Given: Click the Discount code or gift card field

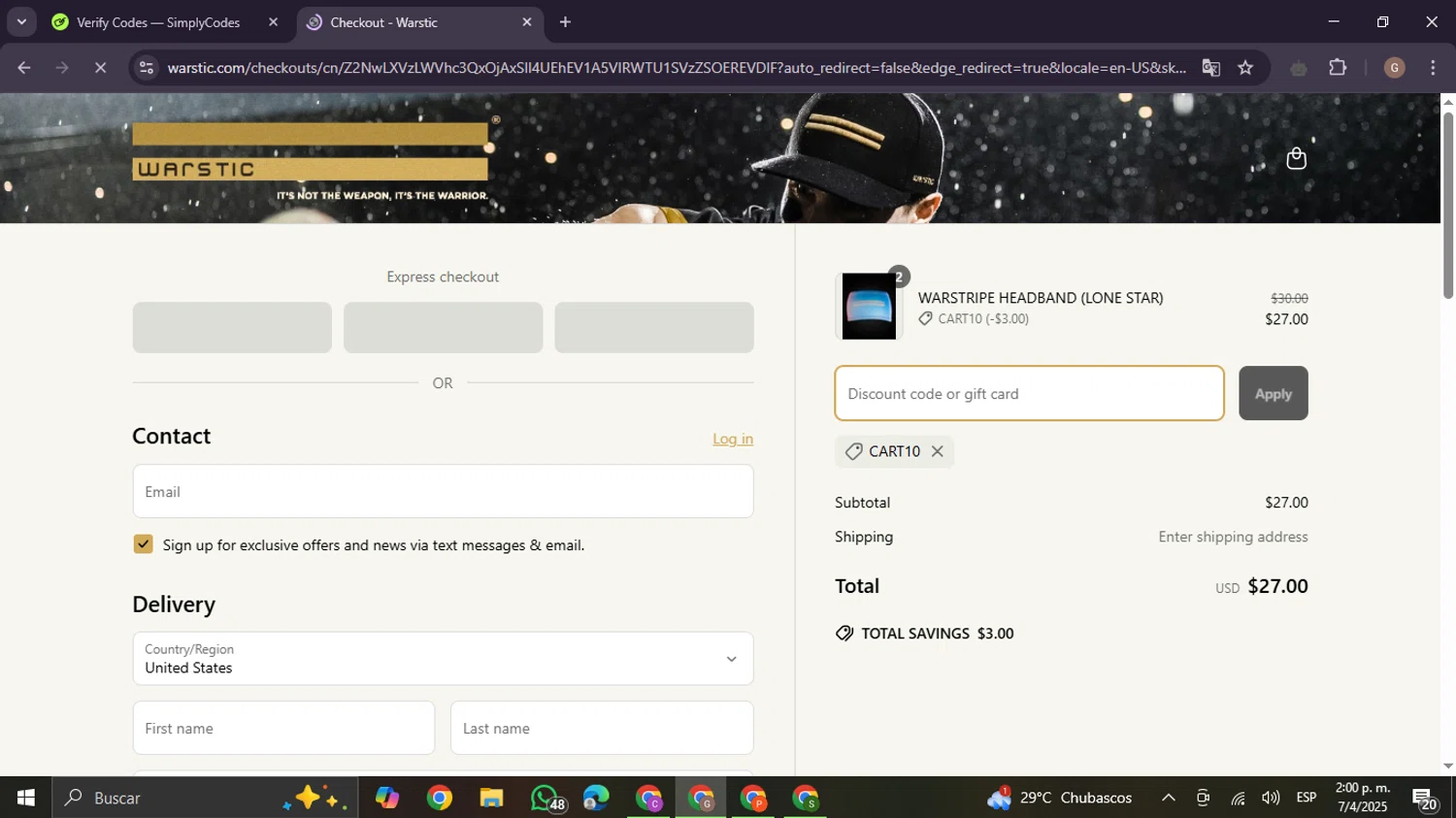Looking at the screenshot, I should click(x=1029, y=393).
